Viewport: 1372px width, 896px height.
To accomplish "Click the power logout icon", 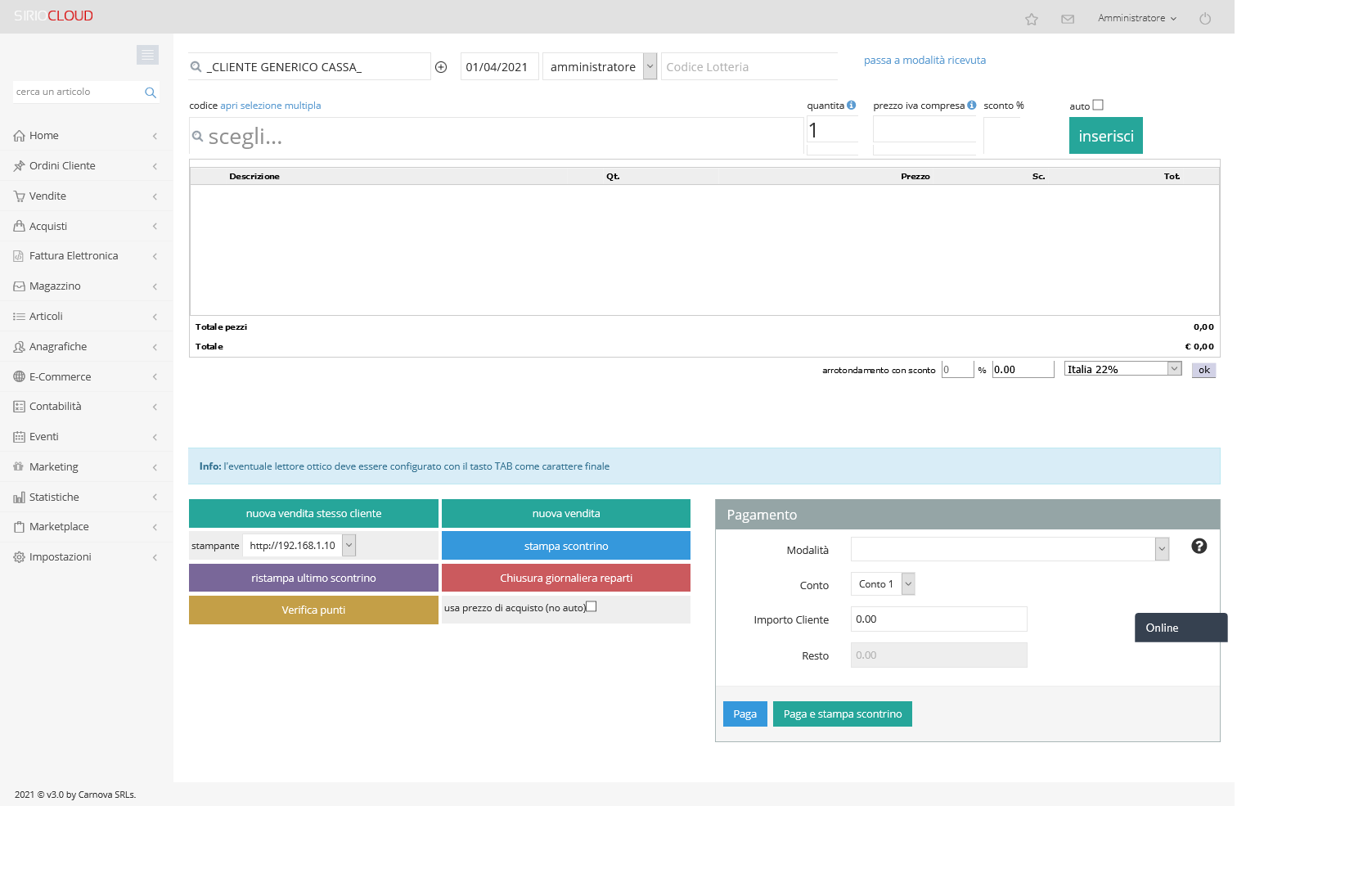I will pyautogui.click(x=1205, y=18).
